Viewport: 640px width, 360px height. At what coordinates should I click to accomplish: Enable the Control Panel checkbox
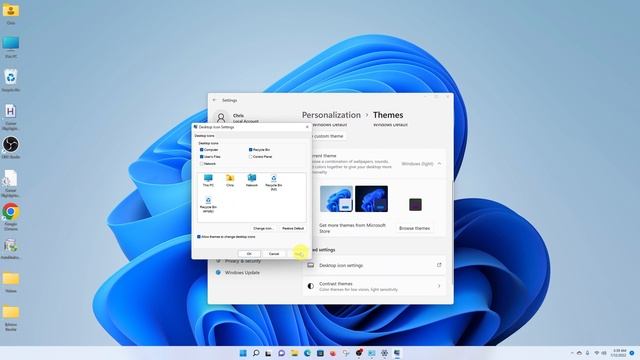[250, 157]
